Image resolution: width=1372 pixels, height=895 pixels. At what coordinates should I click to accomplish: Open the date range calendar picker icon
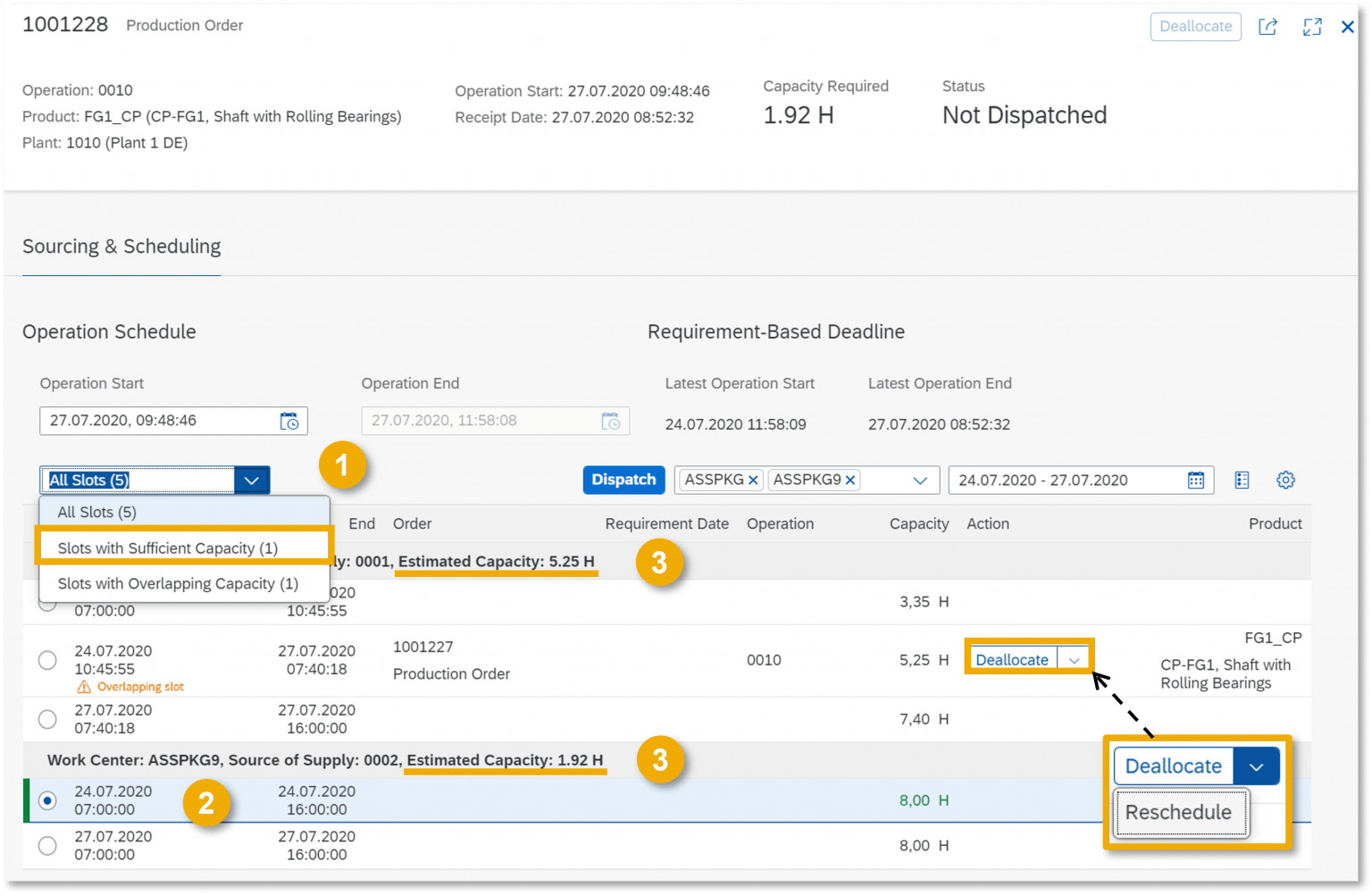pyautogui.click(x=1196, y=480)
